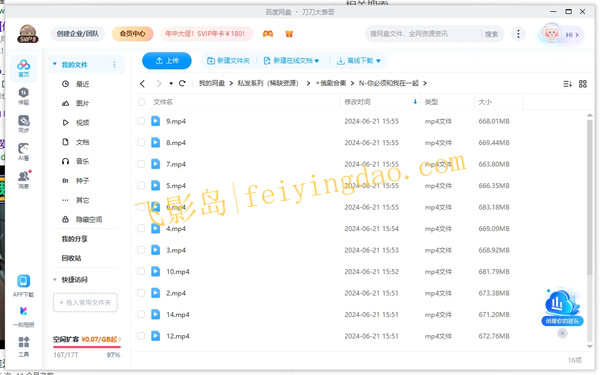Image resolution: width=600 pixels, height=375 pixels.
Task: Open the 文档 documents category
Action: pyautogui.click(x=75, y=142)
